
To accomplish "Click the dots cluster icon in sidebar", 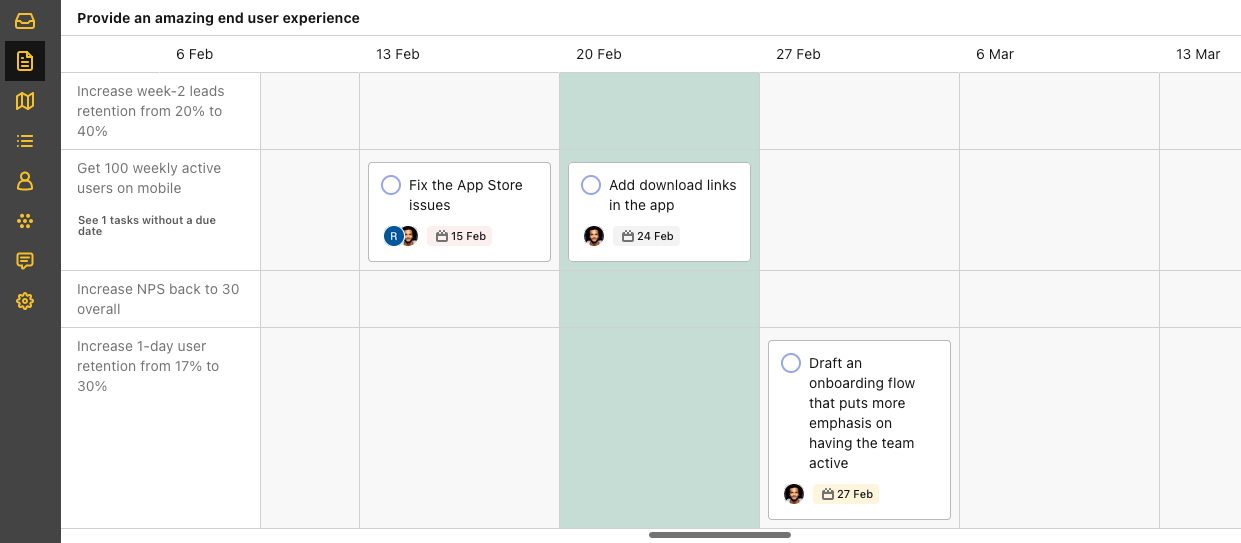I will [25, 221].
